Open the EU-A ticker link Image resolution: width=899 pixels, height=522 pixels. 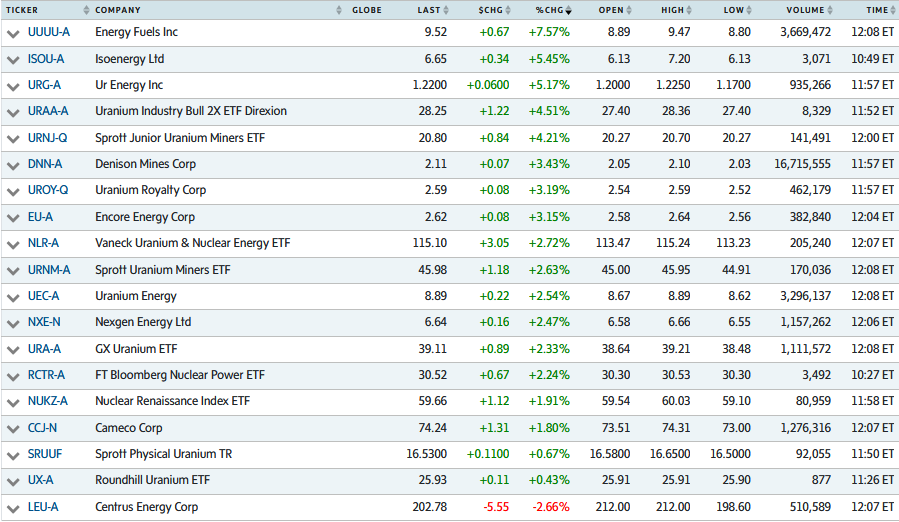tap(40, 217)
